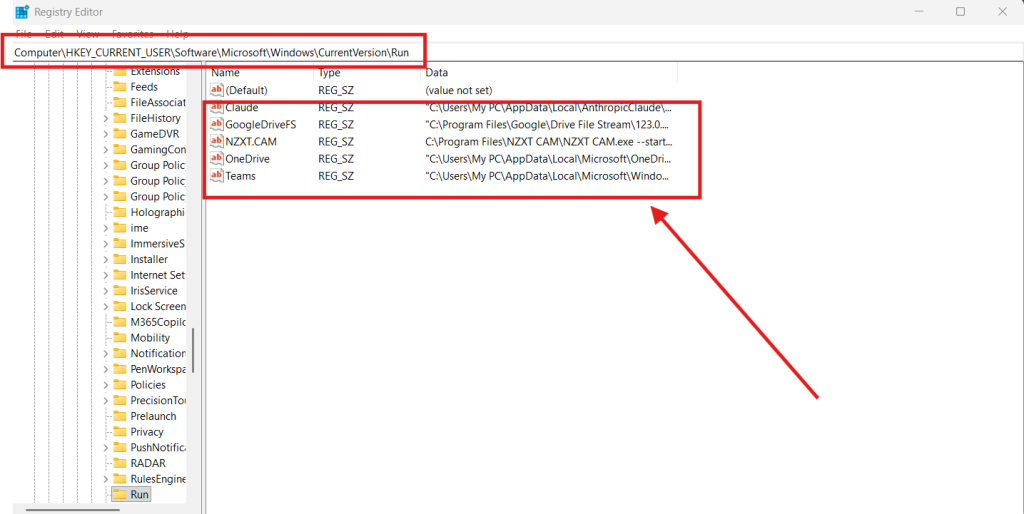This screenshot has width=1024, height=514.
Task: Click the Extensions folder icon
Action: (120, 71)
